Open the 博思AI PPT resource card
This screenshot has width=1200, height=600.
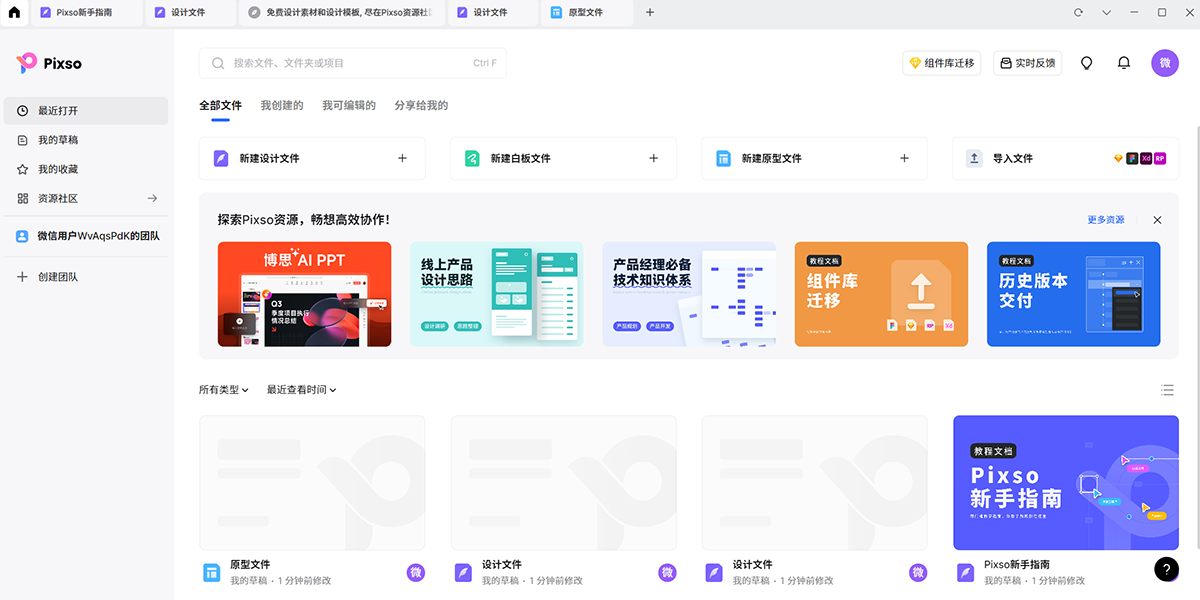pyautogui.click(x=305, y=294)
